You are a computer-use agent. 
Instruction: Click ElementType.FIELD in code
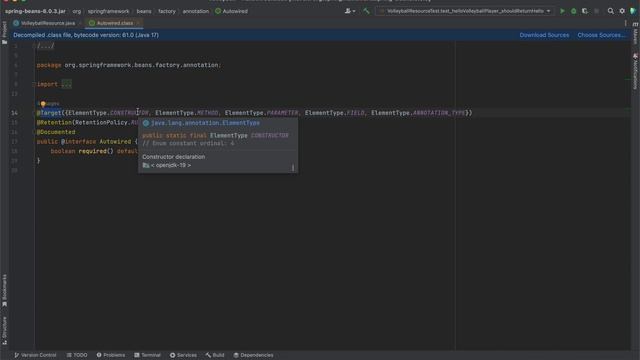pyautogui.click(x=335, y=113)
